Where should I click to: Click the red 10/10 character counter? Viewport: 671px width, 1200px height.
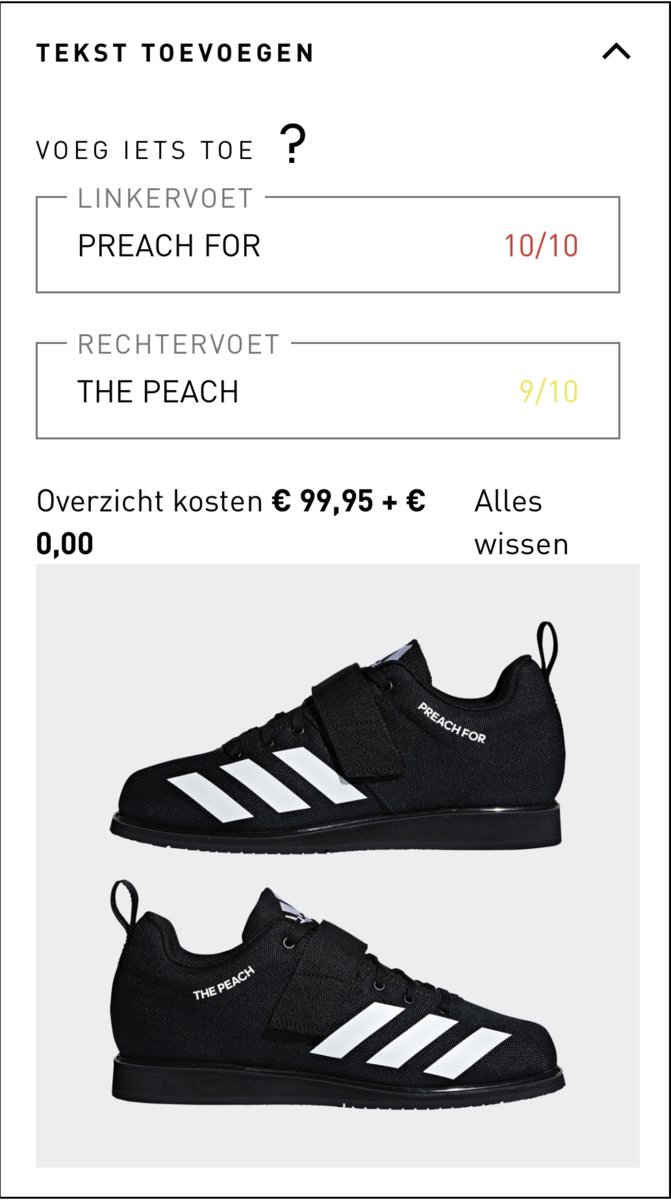pos(541,246)
